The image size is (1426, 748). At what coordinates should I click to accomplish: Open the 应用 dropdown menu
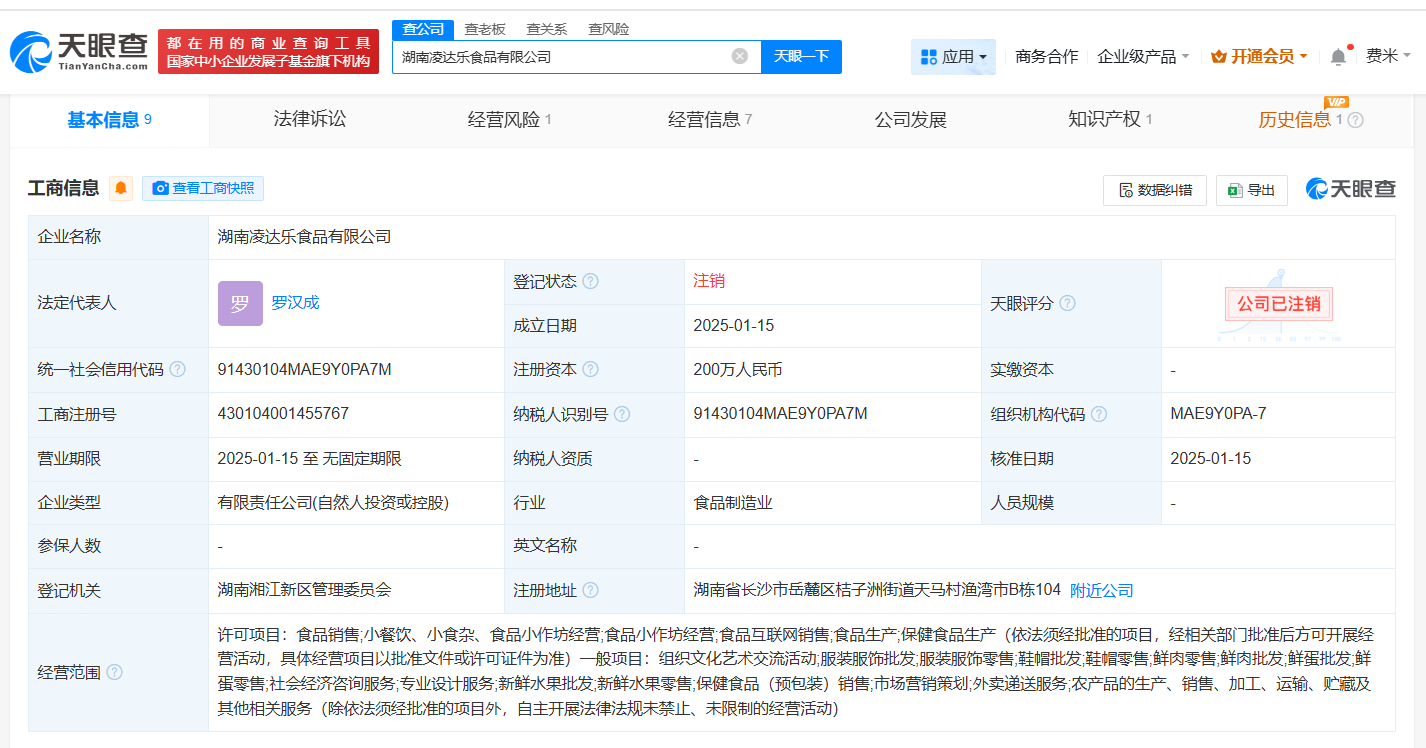tap(953, 57)
